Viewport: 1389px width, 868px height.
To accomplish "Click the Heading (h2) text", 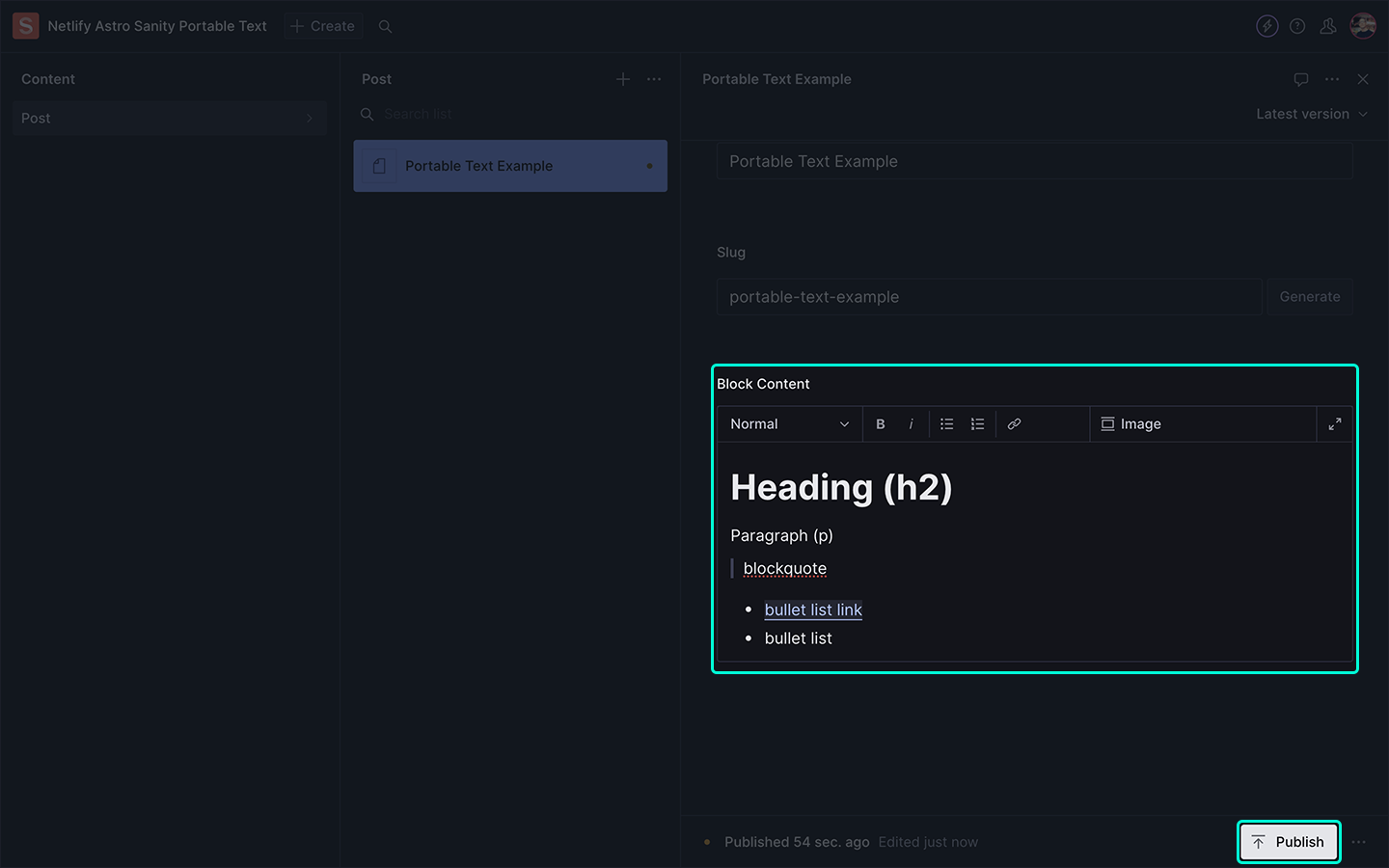I will click(841, 488).
